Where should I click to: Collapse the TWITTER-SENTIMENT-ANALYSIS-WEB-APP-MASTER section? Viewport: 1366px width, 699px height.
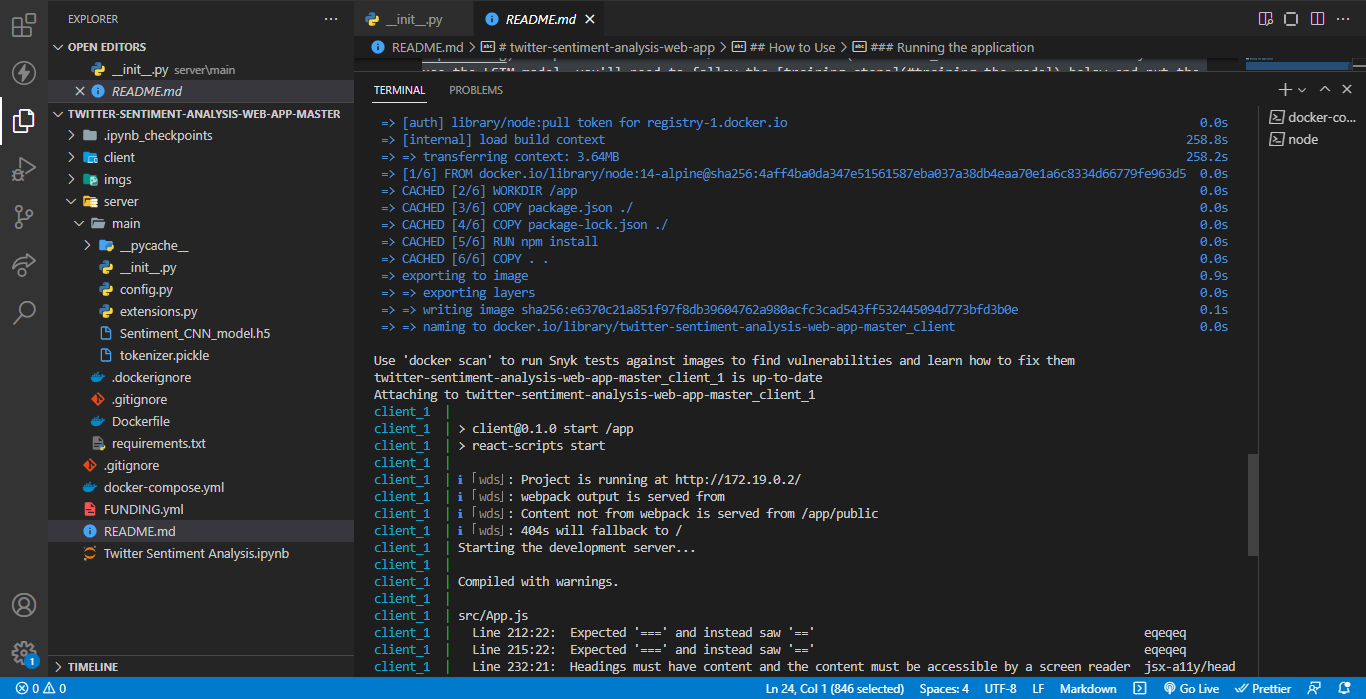click(200, 113)
